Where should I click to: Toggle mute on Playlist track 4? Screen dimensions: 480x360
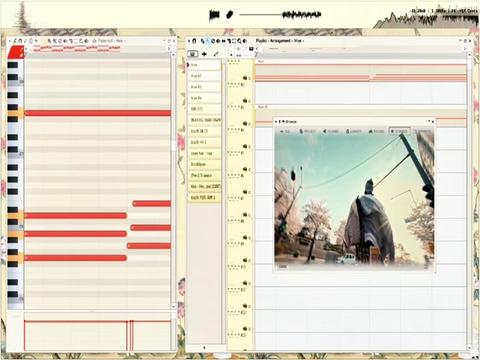coord(245,146)
